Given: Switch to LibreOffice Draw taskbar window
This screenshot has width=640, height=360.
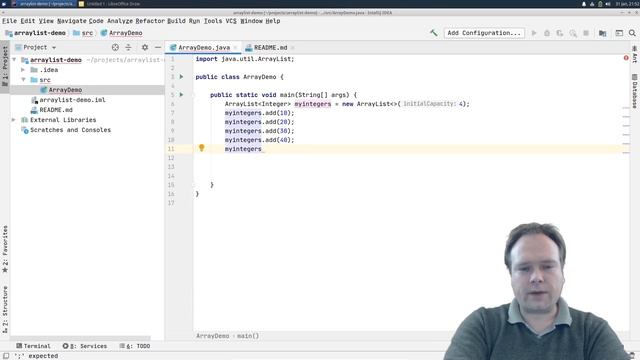Looking at the screenshot, I should (x=109, y=4).
